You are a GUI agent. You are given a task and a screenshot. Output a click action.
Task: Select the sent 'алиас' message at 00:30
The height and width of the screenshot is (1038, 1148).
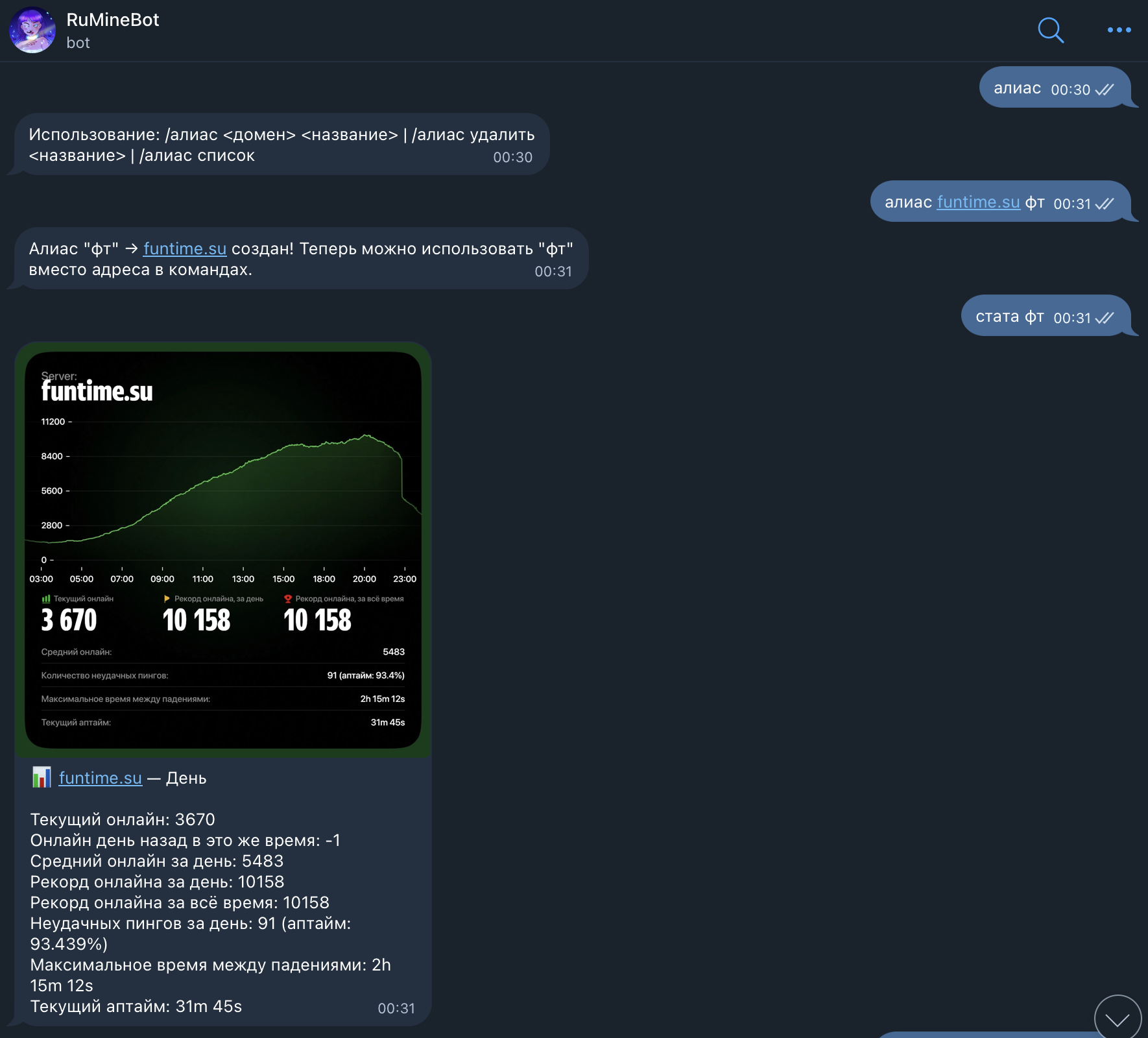[1017, 88]
